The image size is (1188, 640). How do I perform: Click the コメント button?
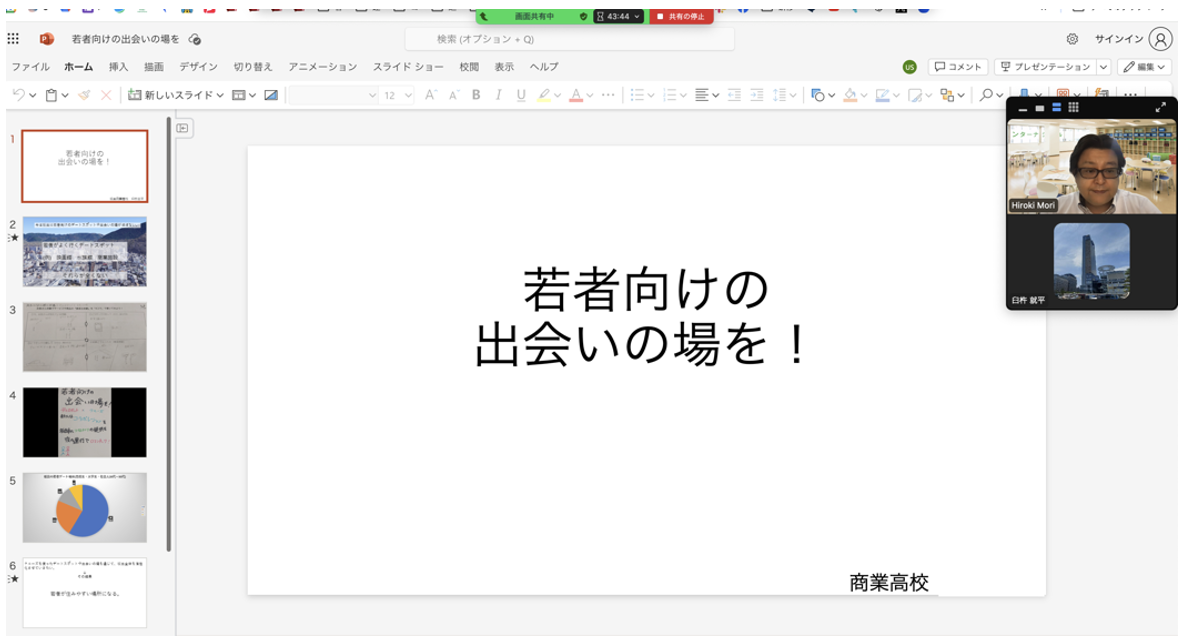click(x=957, y=67)
